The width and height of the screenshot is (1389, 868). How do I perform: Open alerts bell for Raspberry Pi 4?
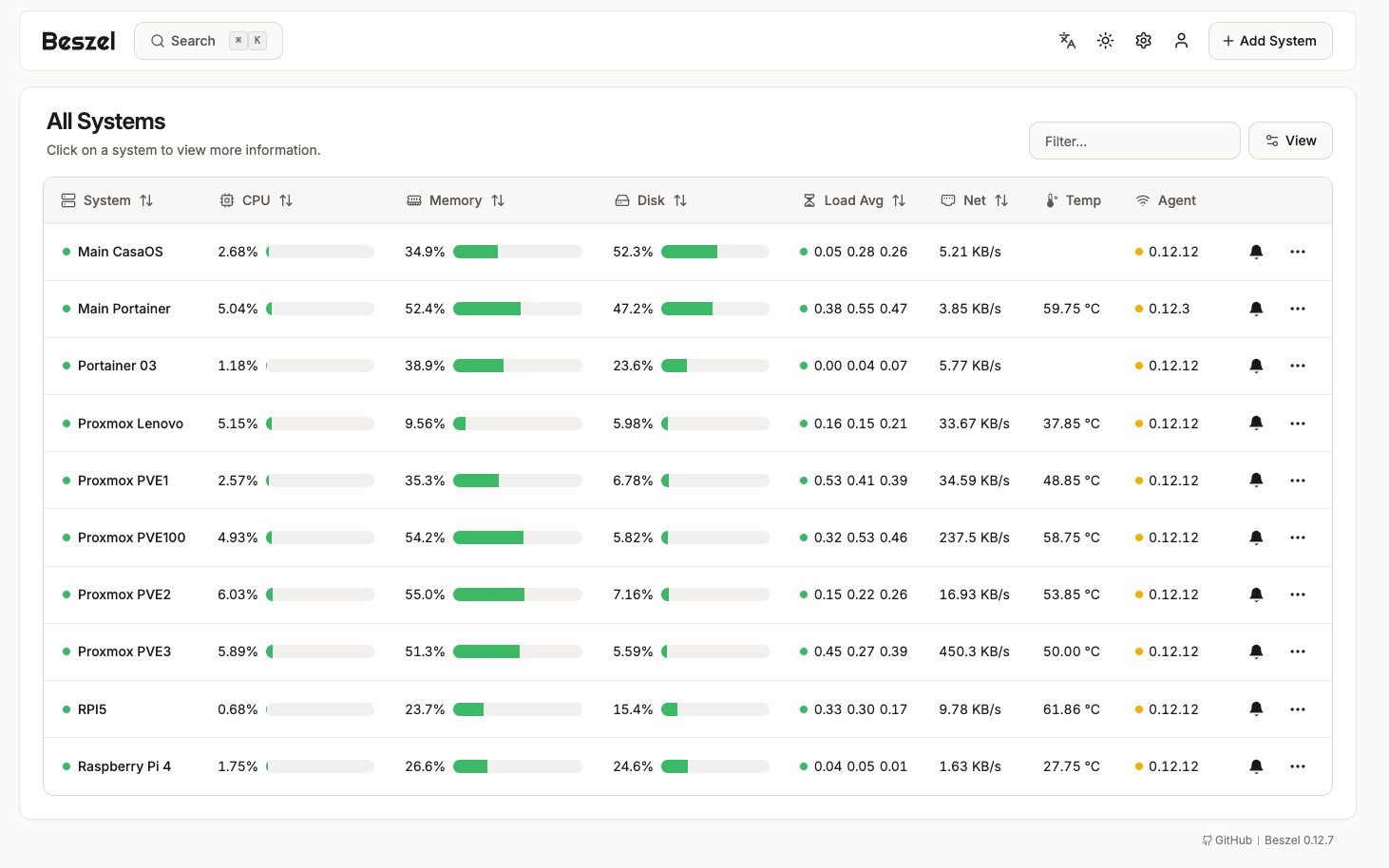[1256, 766]
